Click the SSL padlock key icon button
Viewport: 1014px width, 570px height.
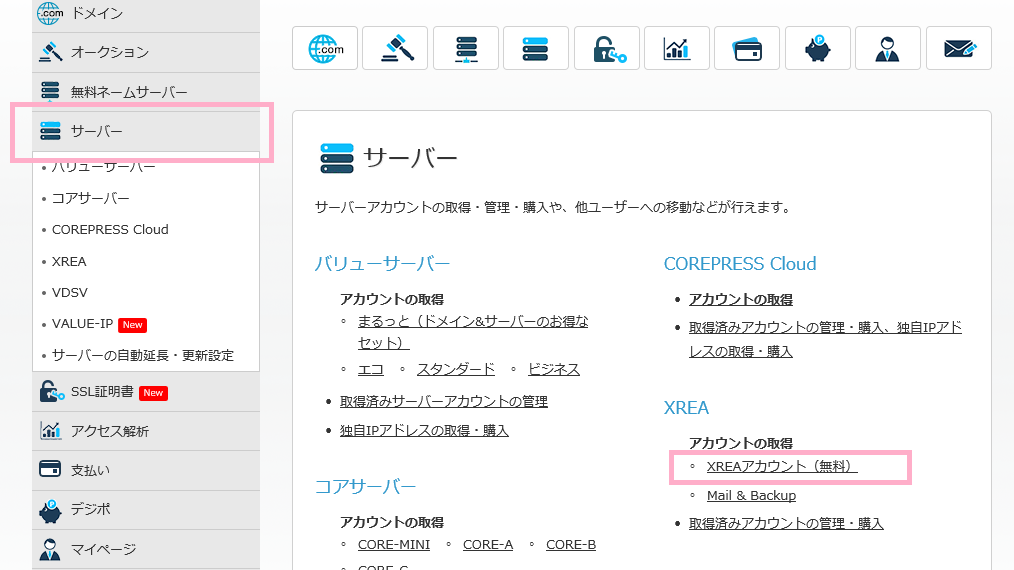[x=607, y=48]
